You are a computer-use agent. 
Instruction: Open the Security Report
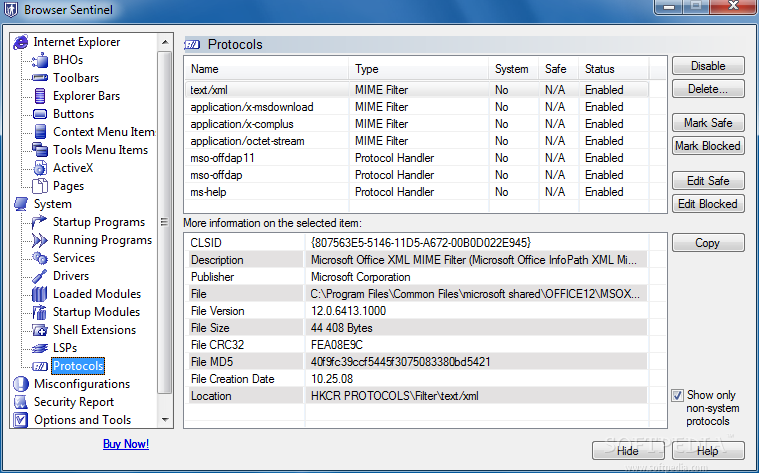[74, 402]
